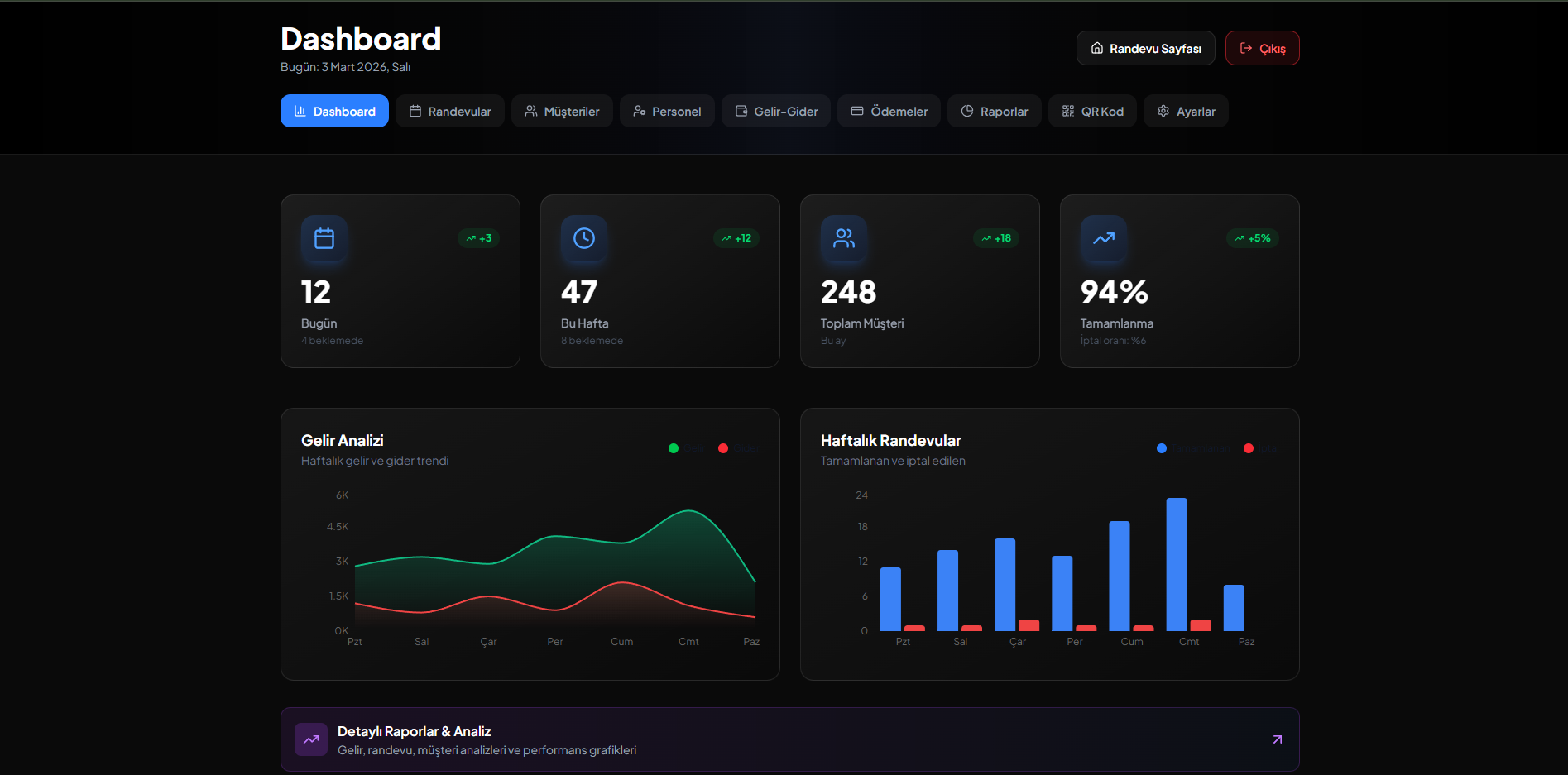Switch to the Randevular tab
Viewport: 1568px width, 775px height.
coord(450,111)
